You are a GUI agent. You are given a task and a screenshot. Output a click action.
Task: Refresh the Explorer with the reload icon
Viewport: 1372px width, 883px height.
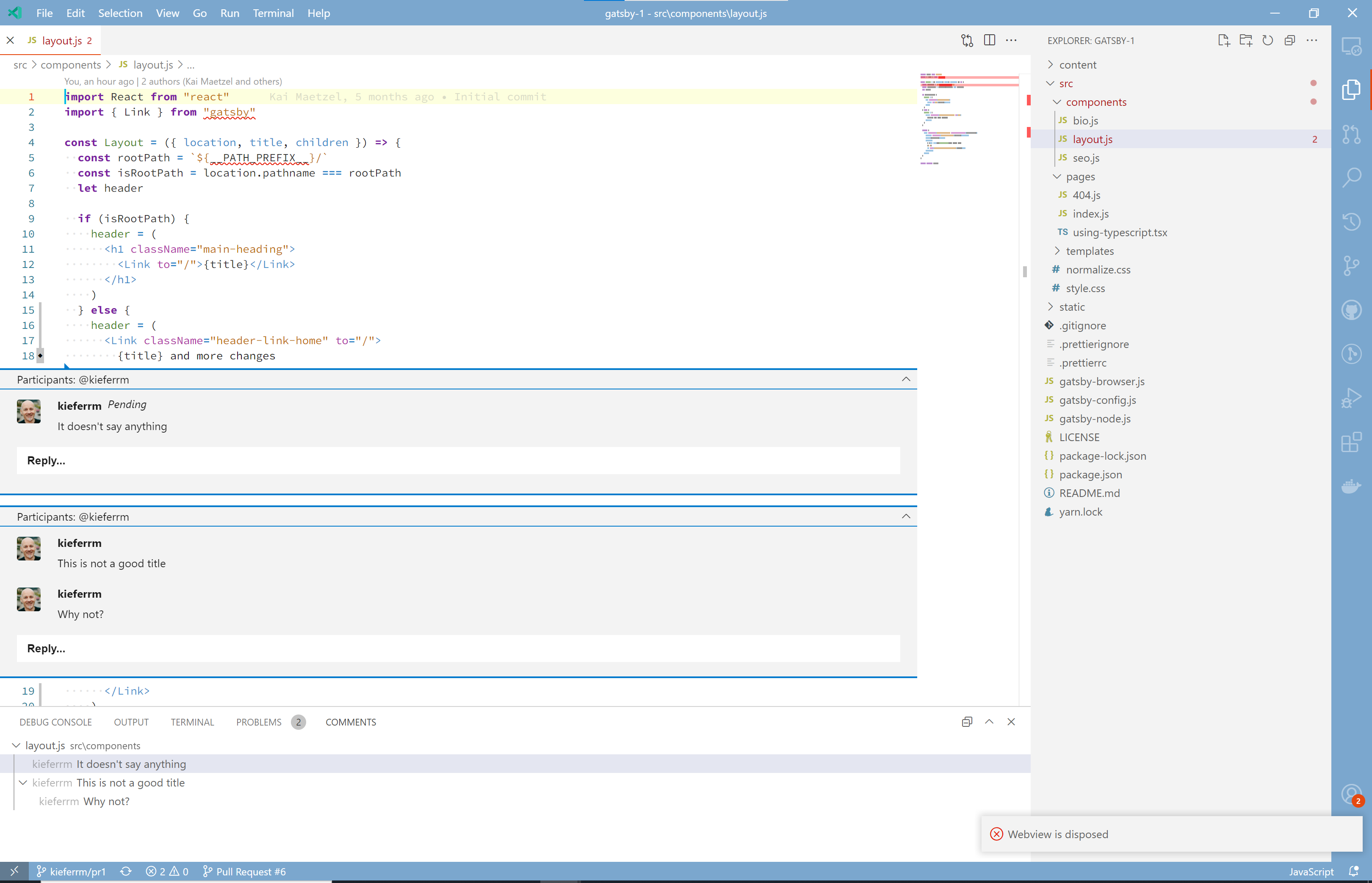[x=1268, y=40]
